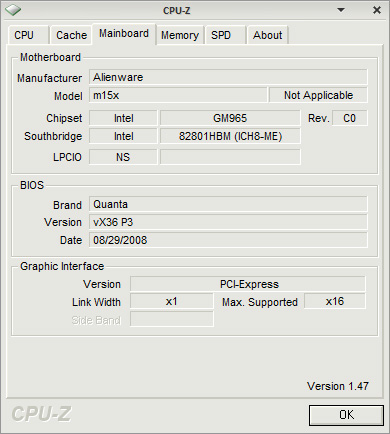Select the Model field showing m15x
Viewport: 390px width, 434px height.
tap(178, 95)
